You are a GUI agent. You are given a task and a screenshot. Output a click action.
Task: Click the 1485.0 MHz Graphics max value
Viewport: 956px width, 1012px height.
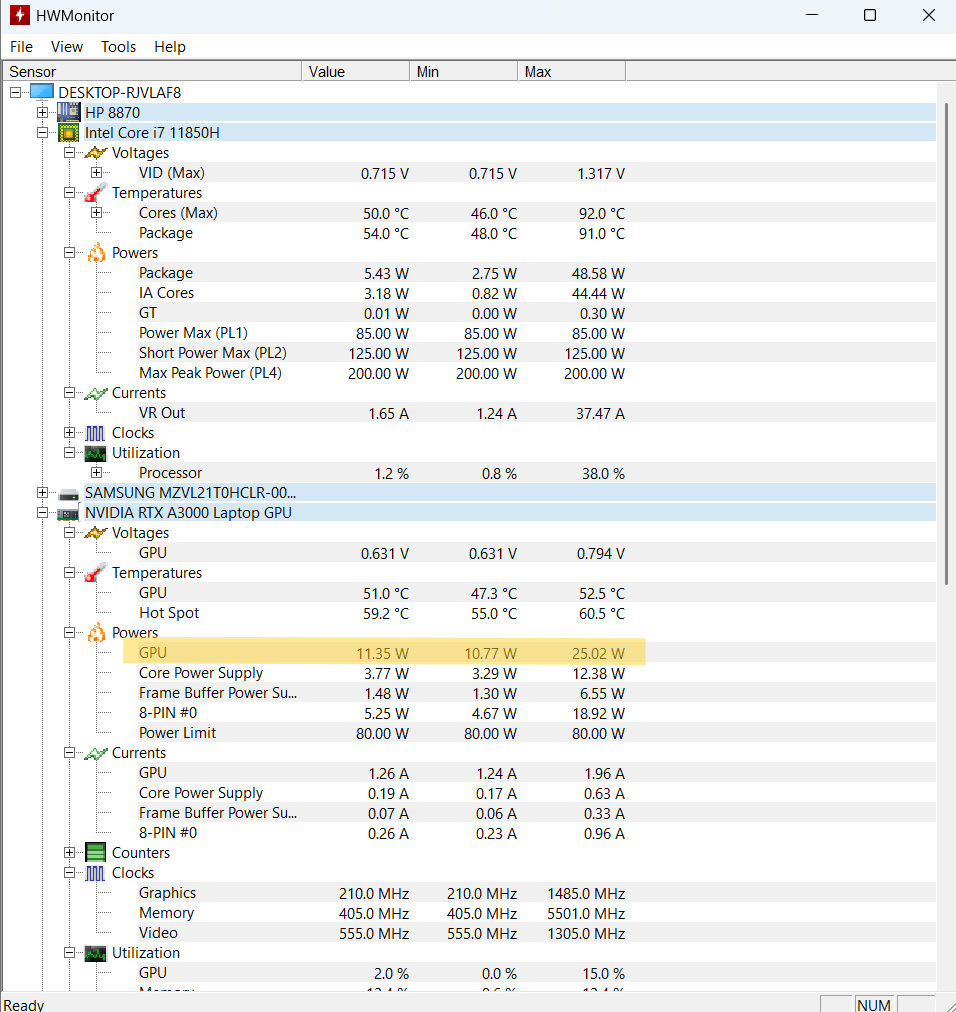pos(586,894)
